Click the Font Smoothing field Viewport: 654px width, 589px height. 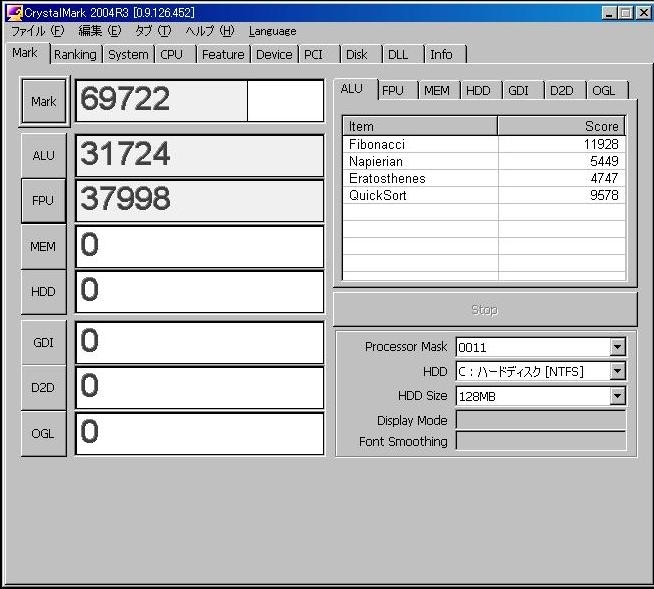(x=541, y=441)
